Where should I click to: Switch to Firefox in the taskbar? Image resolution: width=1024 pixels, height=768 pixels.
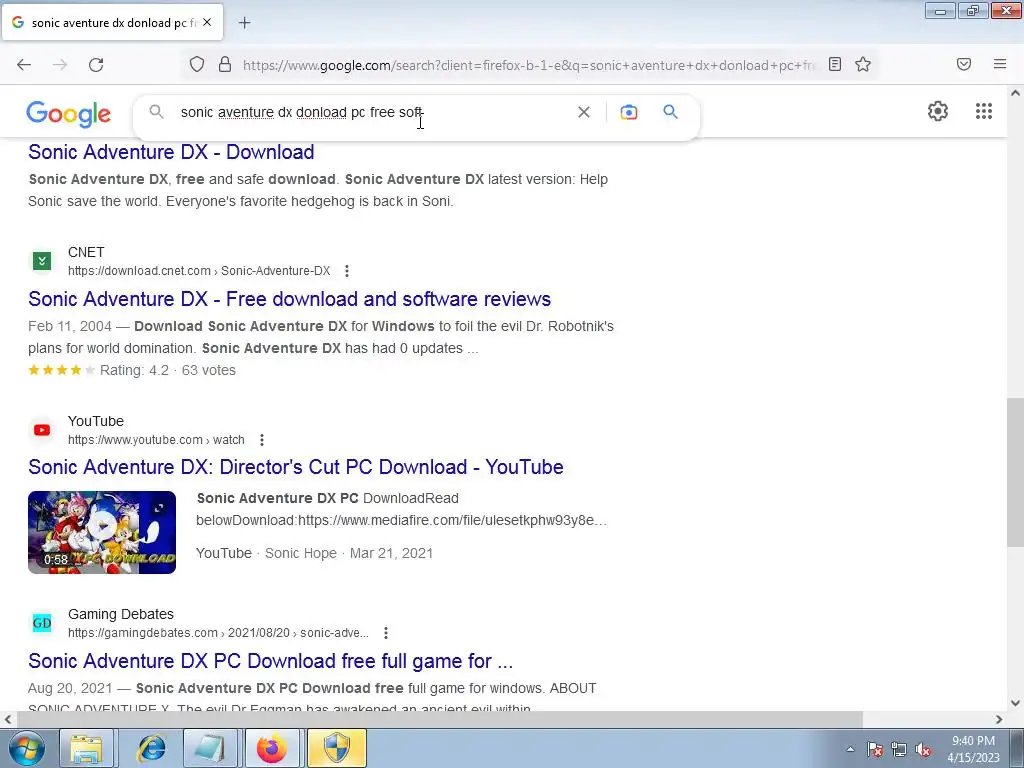(272, 748)
